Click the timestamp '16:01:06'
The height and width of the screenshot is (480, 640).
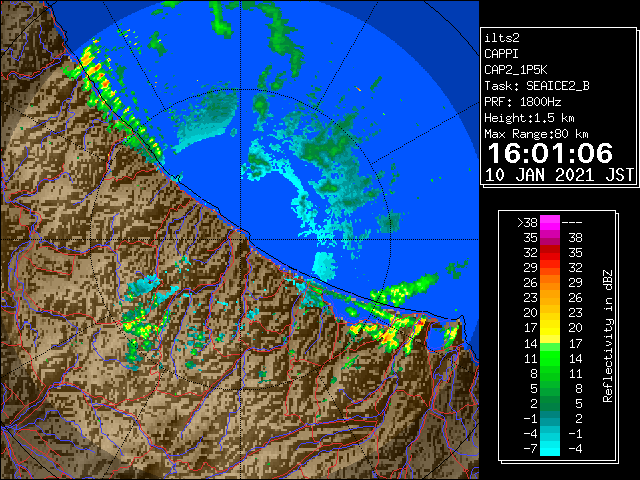tap(550, 153)
